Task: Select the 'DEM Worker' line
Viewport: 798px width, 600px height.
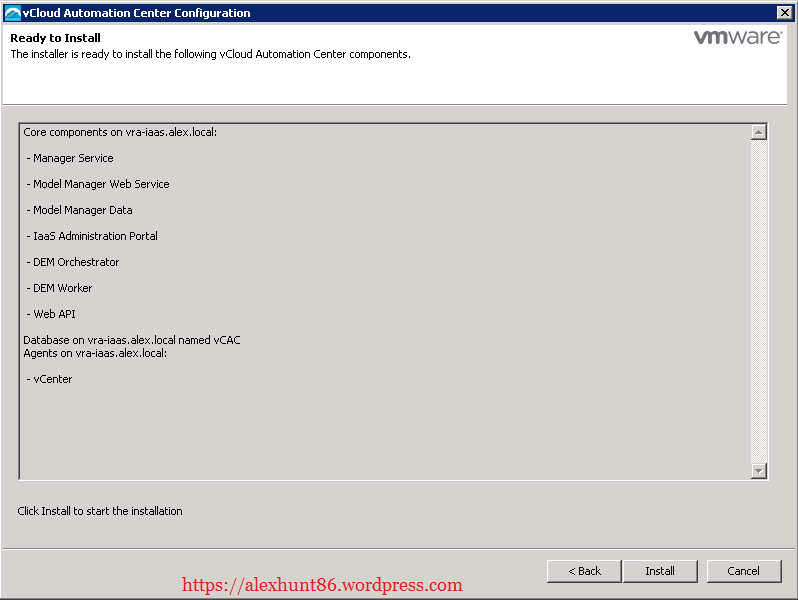Action: pos(60,288)
